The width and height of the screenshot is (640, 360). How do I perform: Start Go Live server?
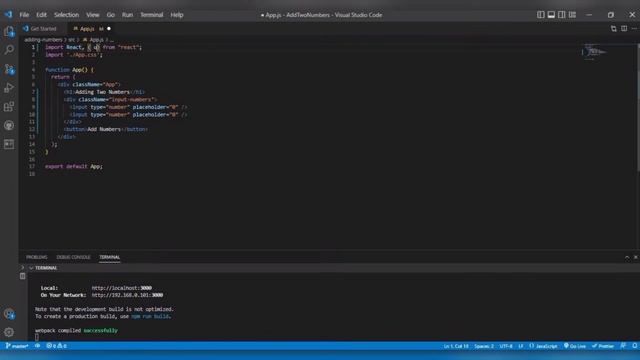(575, 346)
